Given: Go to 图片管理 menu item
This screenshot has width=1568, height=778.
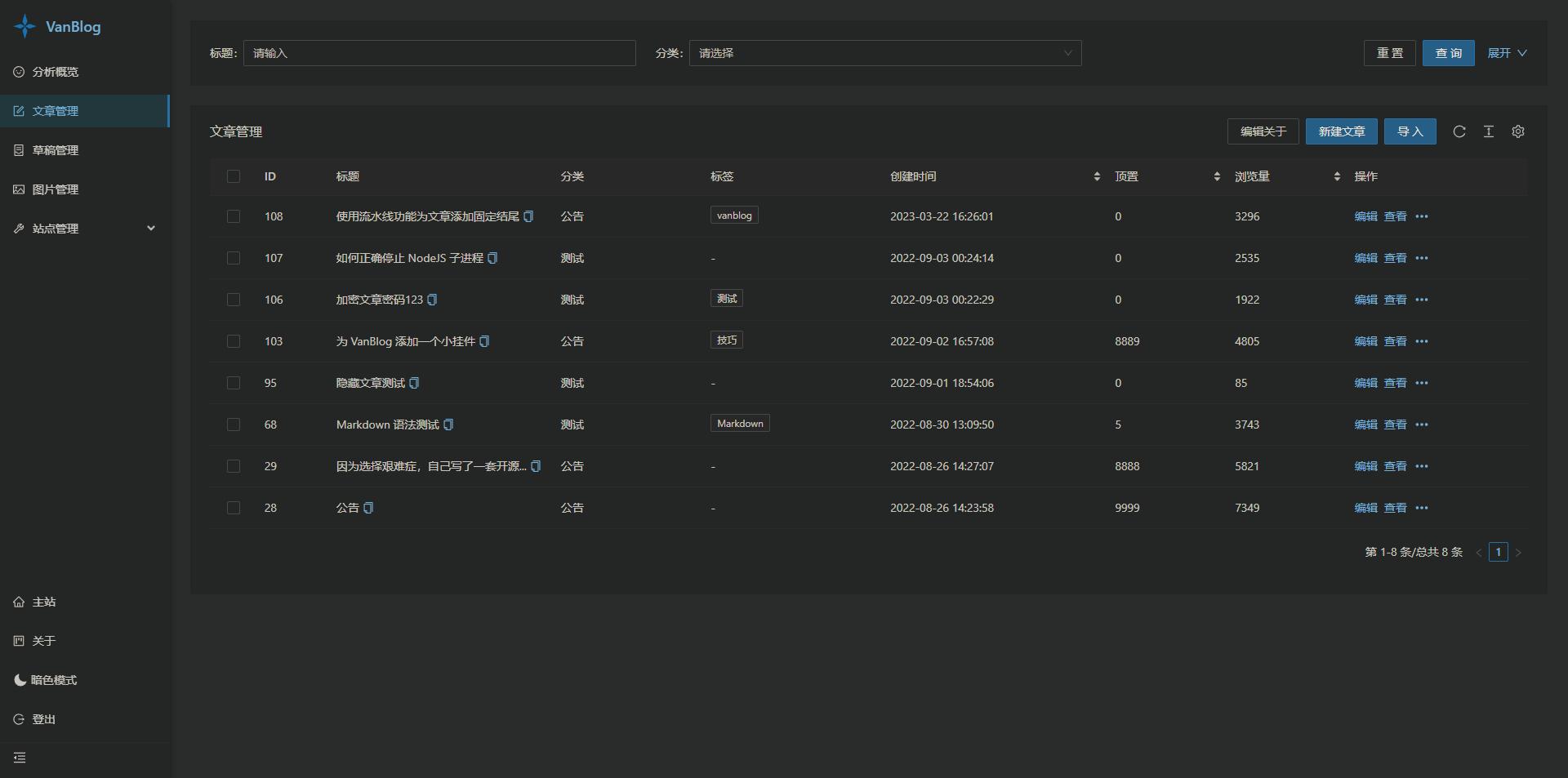Looking at the screenshot, I should click(x=85, y=189).
